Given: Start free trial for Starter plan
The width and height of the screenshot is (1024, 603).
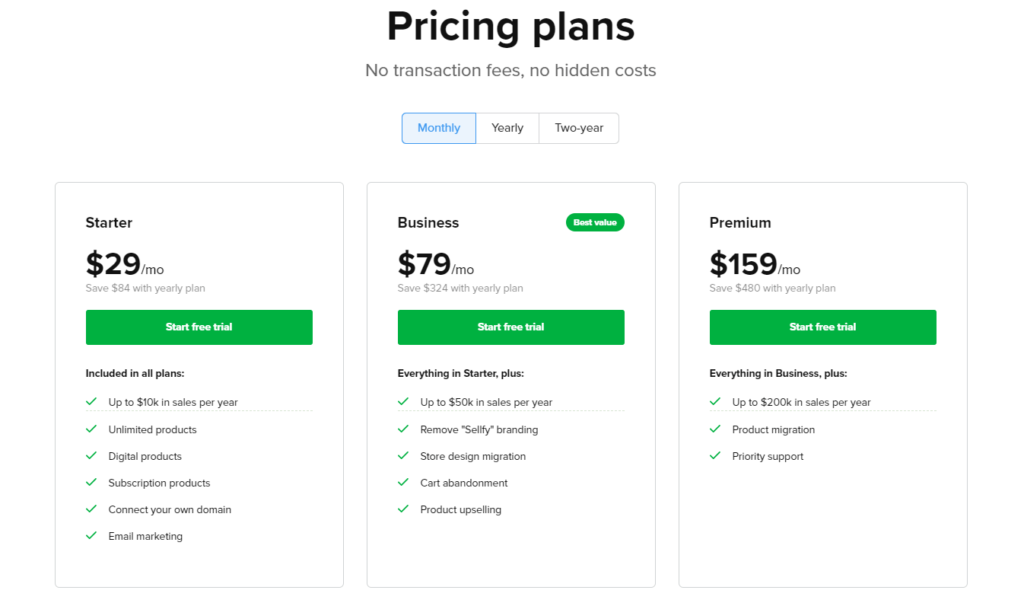Looking at the screenshot, I should coord(199,327).
